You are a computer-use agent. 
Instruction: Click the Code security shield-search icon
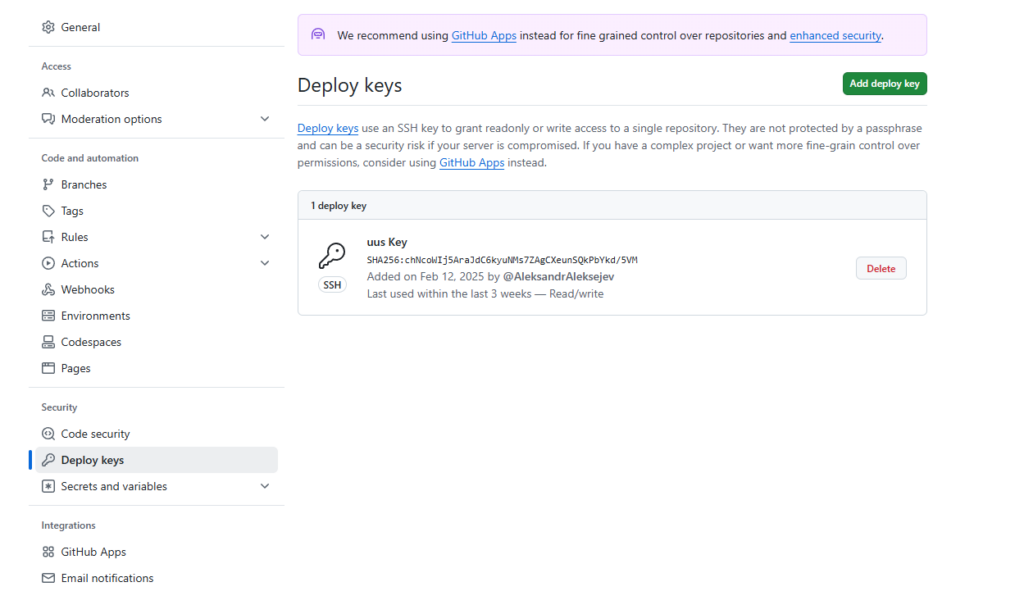48,434
